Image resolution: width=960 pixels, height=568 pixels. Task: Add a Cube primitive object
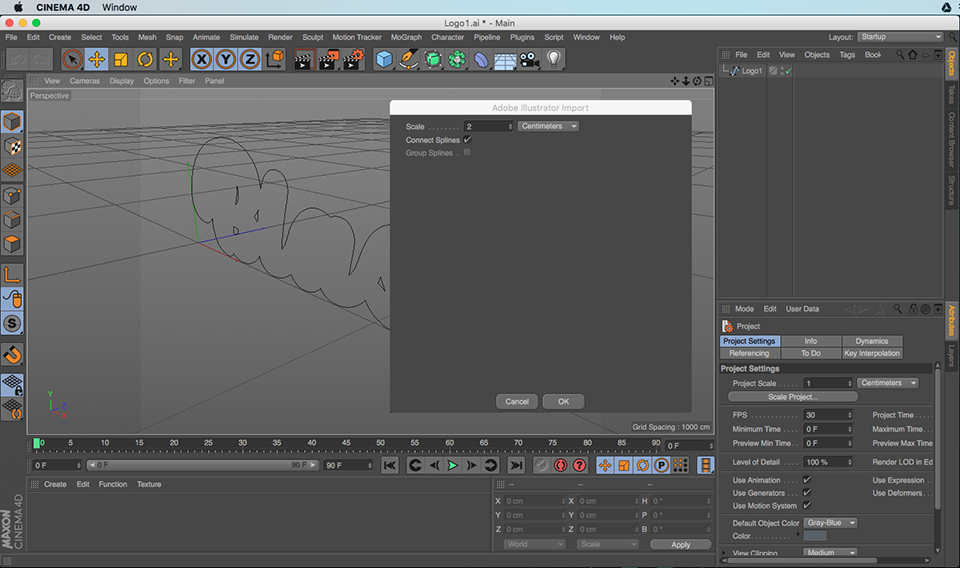click(x=384, y=59)
